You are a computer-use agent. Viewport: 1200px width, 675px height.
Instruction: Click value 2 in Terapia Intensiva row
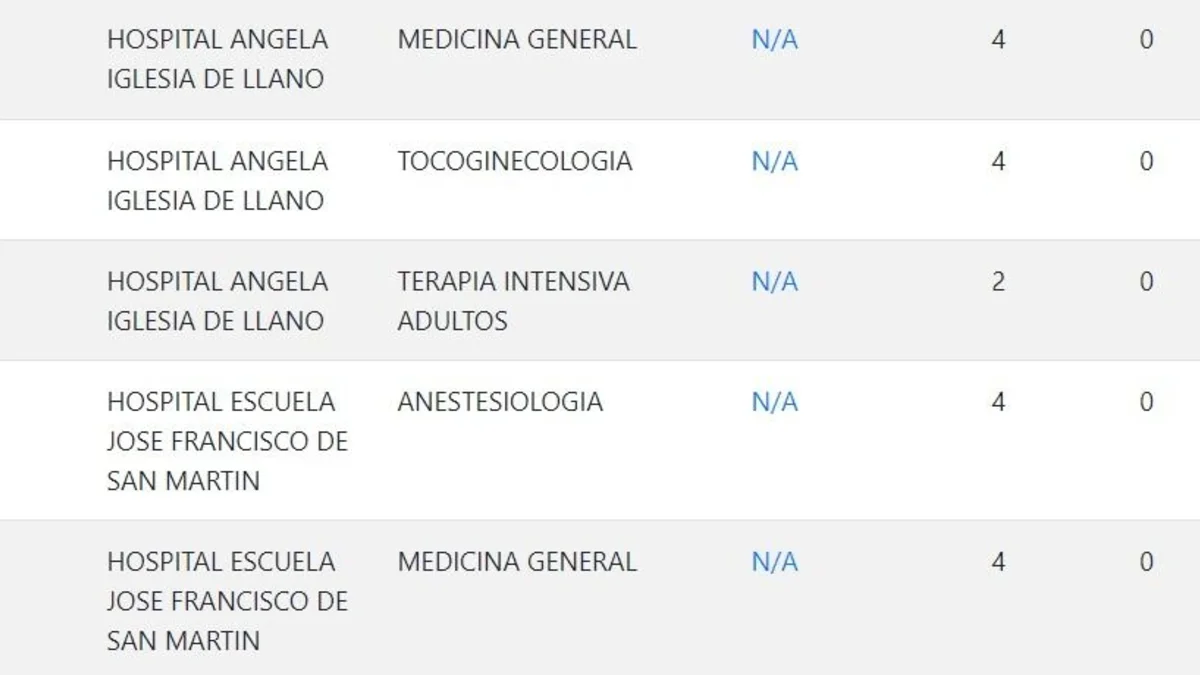click(998, 282)
